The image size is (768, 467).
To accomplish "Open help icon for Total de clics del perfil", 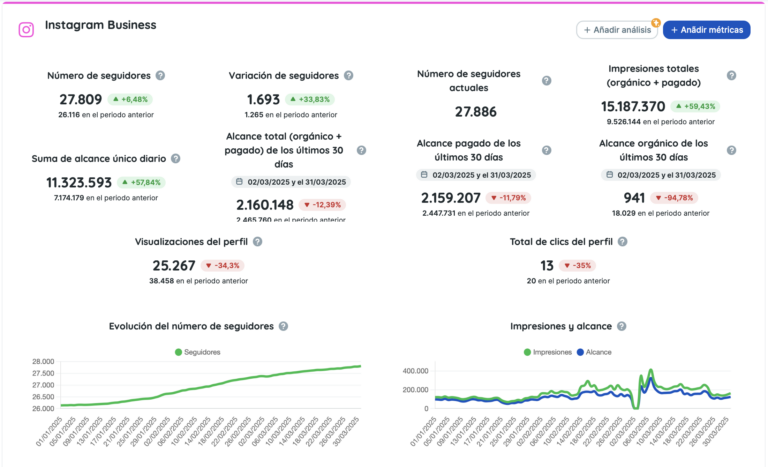I will [x=622, y=241].
